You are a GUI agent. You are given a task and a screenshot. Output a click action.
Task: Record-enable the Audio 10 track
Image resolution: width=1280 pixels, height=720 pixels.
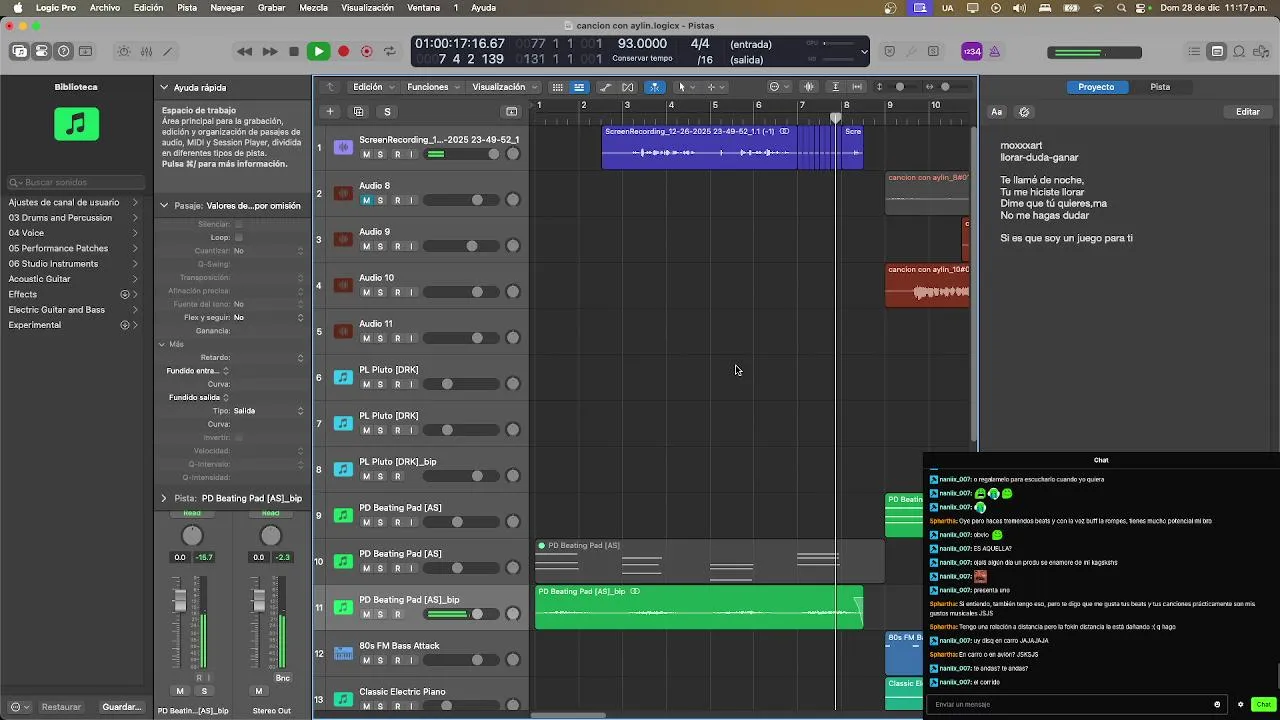click(x=397, y=292)
